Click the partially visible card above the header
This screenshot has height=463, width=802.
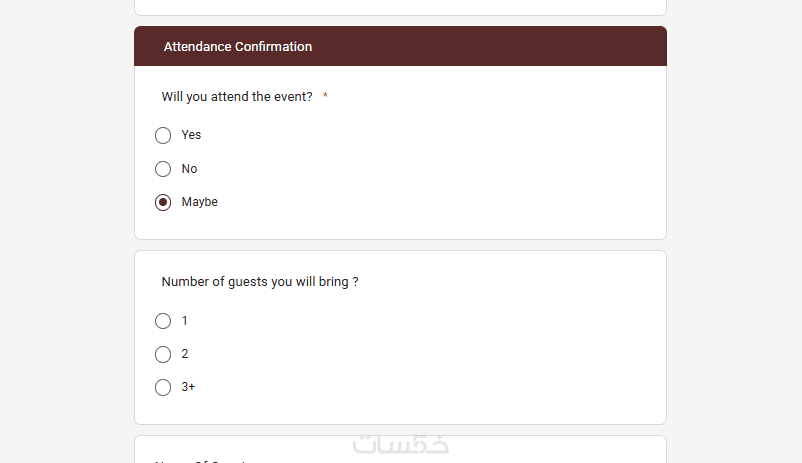coord(400,7)
